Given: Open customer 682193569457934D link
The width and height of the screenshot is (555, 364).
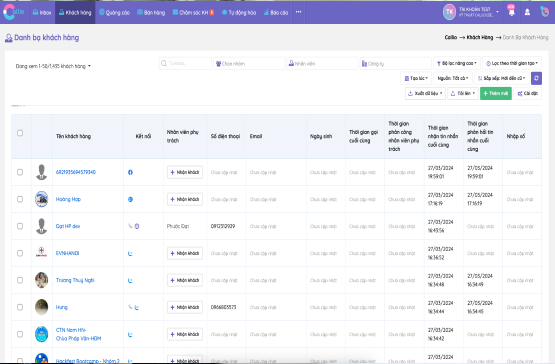Looking at the screenshot, I should click(x=76, y=172).
